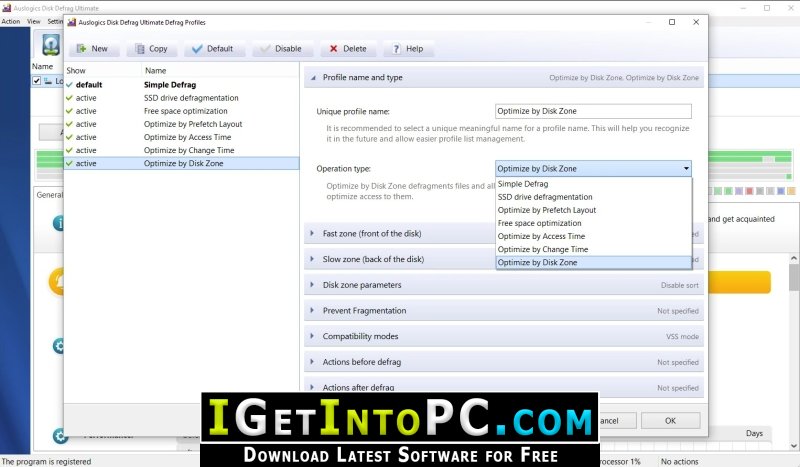Toggle checkmark for Optimize by Prefetch Layout profile

tap(69, 124)
